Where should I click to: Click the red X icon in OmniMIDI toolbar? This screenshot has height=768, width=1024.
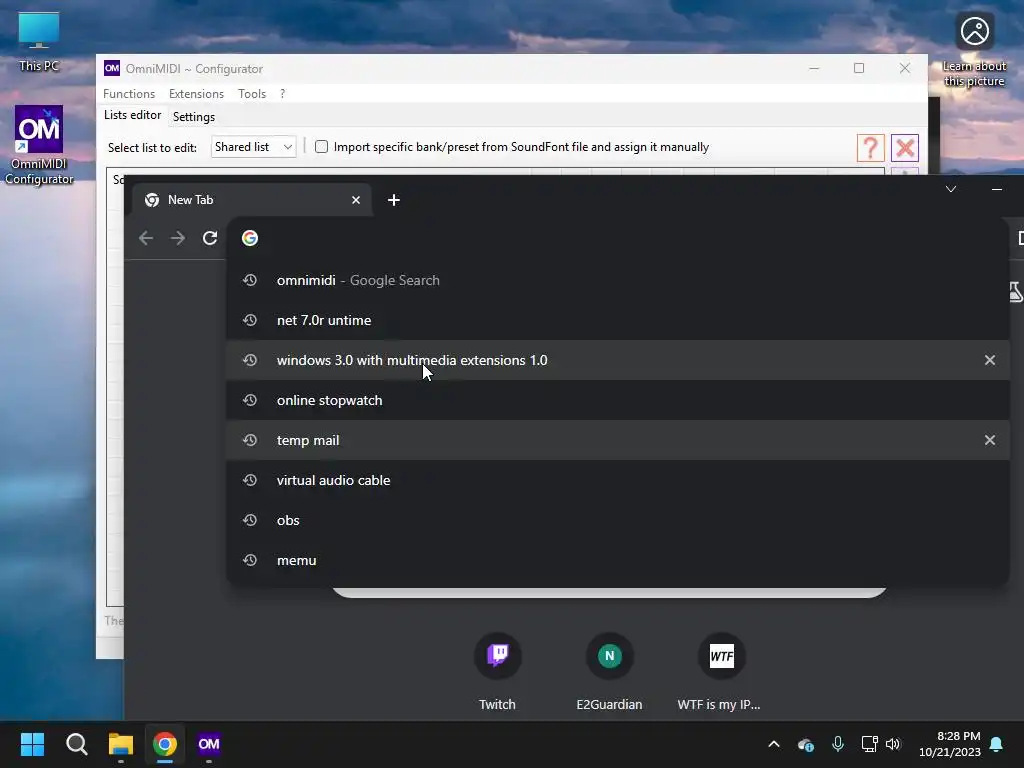point(904,148)
